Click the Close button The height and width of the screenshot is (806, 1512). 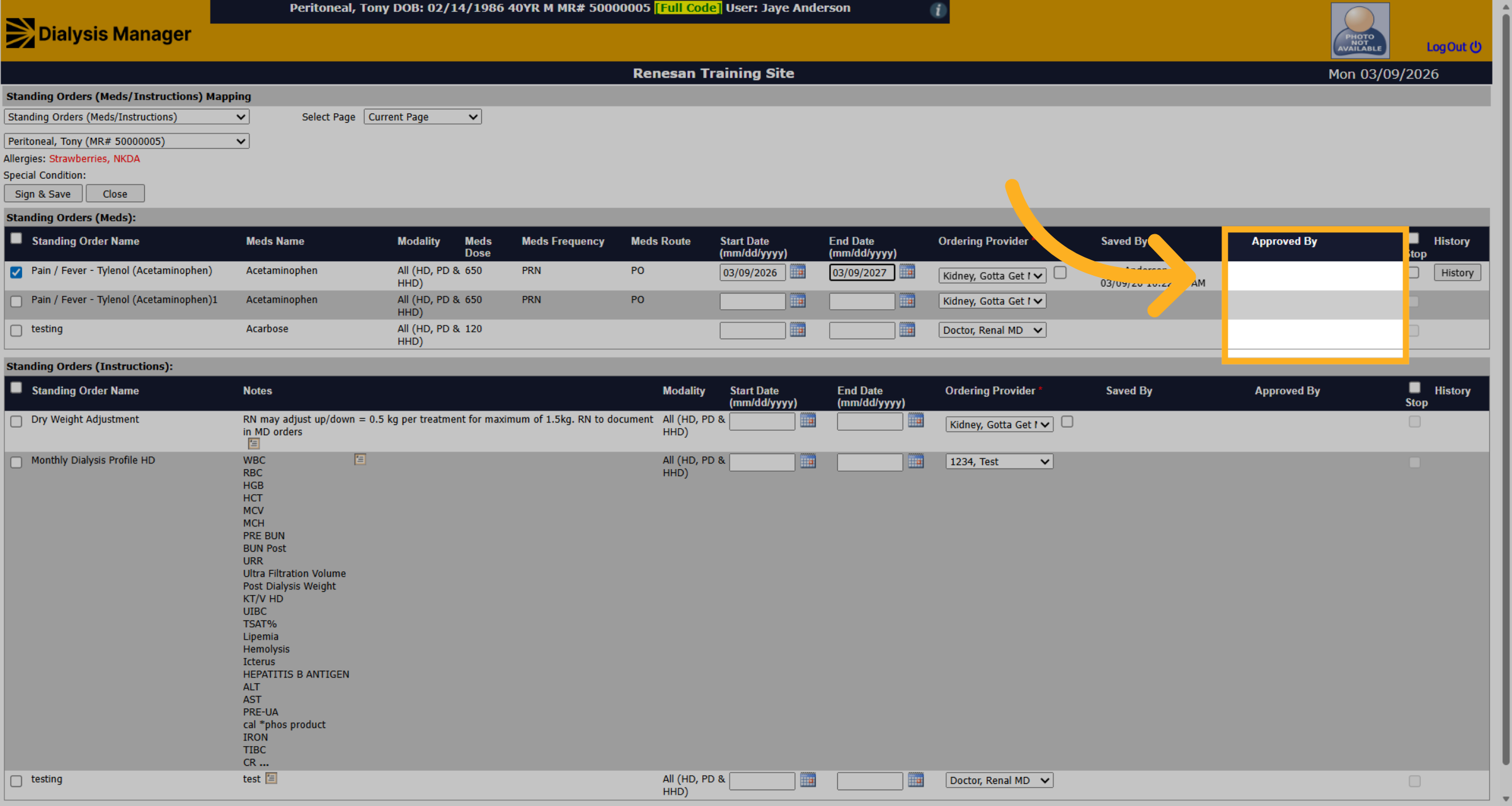(115, 194)
